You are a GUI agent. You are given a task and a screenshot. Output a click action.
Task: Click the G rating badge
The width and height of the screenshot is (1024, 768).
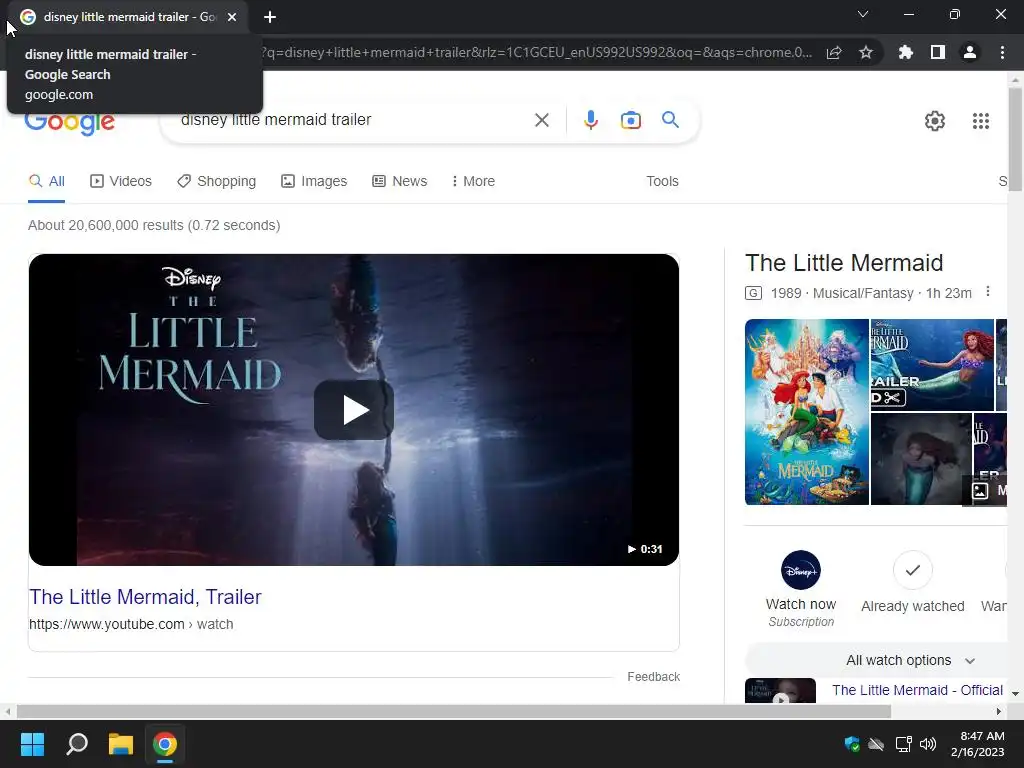coord(753,293)
